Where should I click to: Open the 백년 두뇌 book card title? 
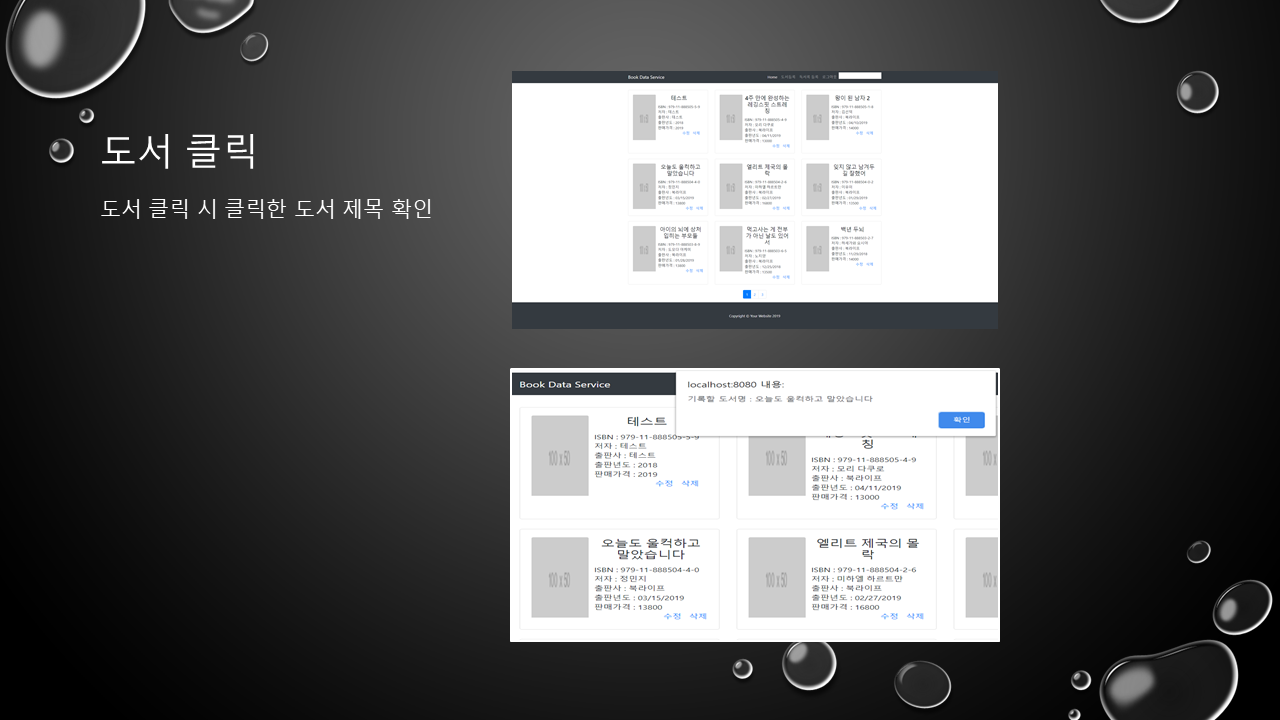852,229
